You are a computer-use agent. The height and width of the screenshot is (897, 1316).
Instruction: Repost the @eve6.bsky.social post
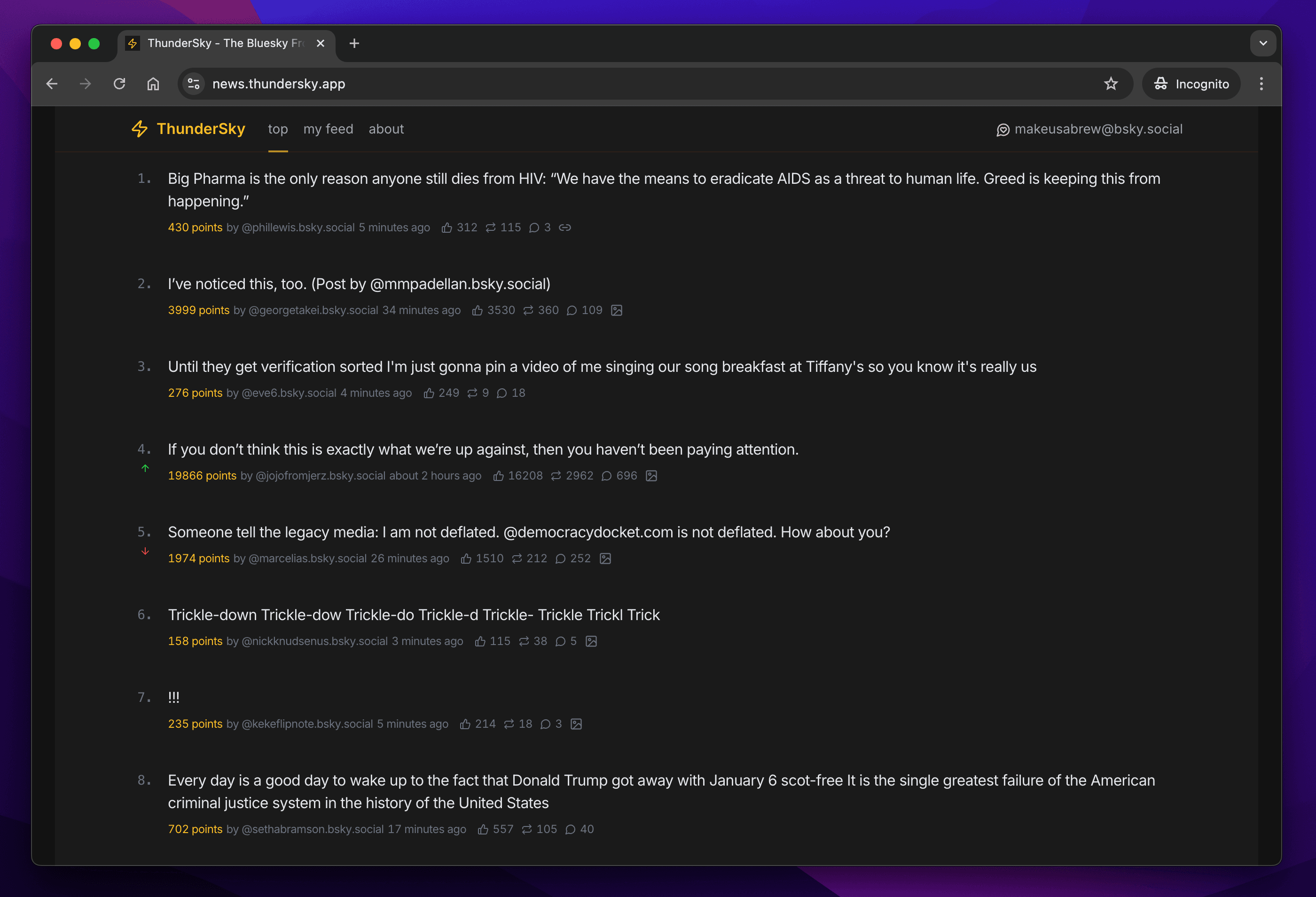click(x=472, y=393)
